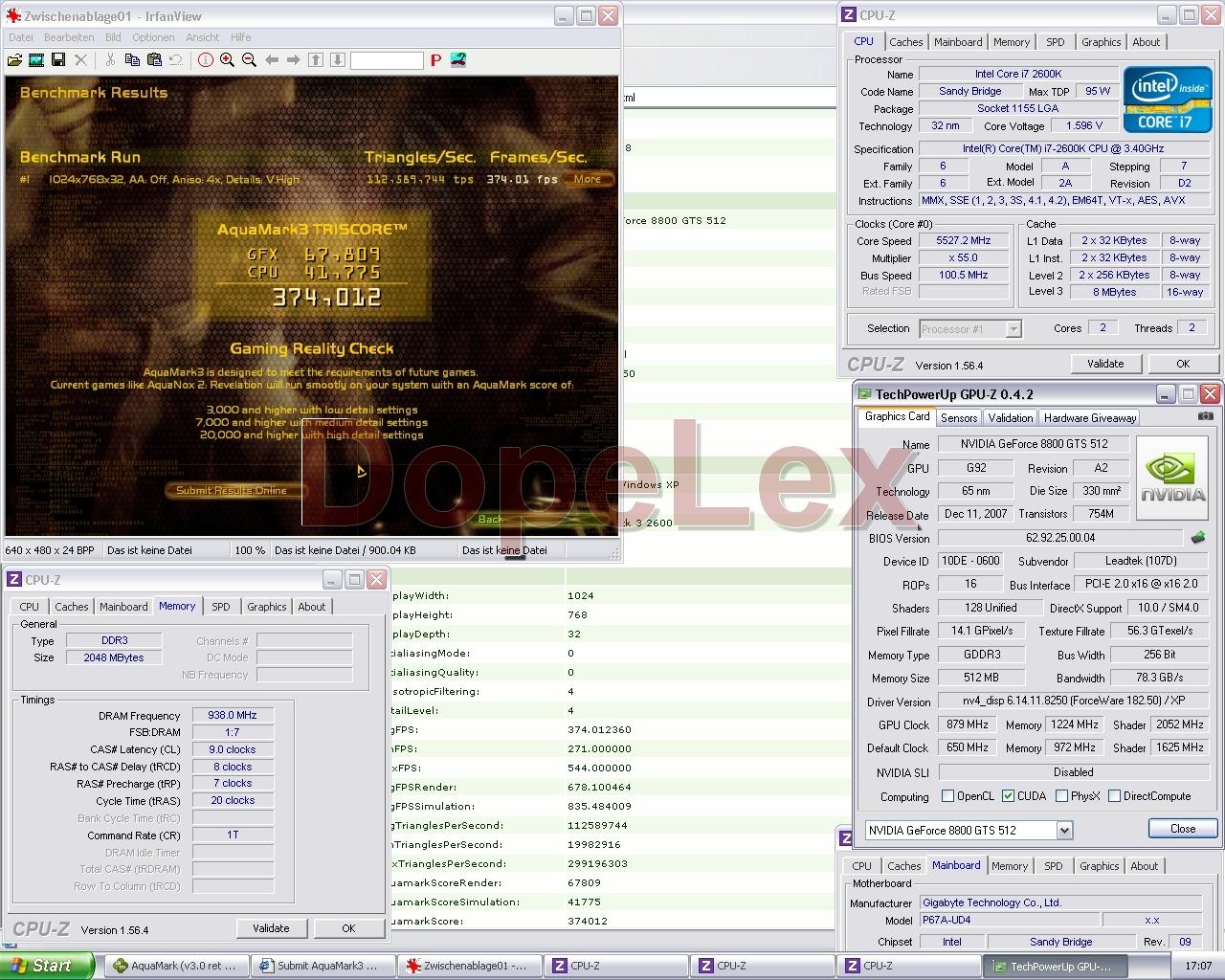The width and height of the screenshot is (1225, 980).
Task: Click OK in the top CPU-Z window
Action: pos(1183,364)
